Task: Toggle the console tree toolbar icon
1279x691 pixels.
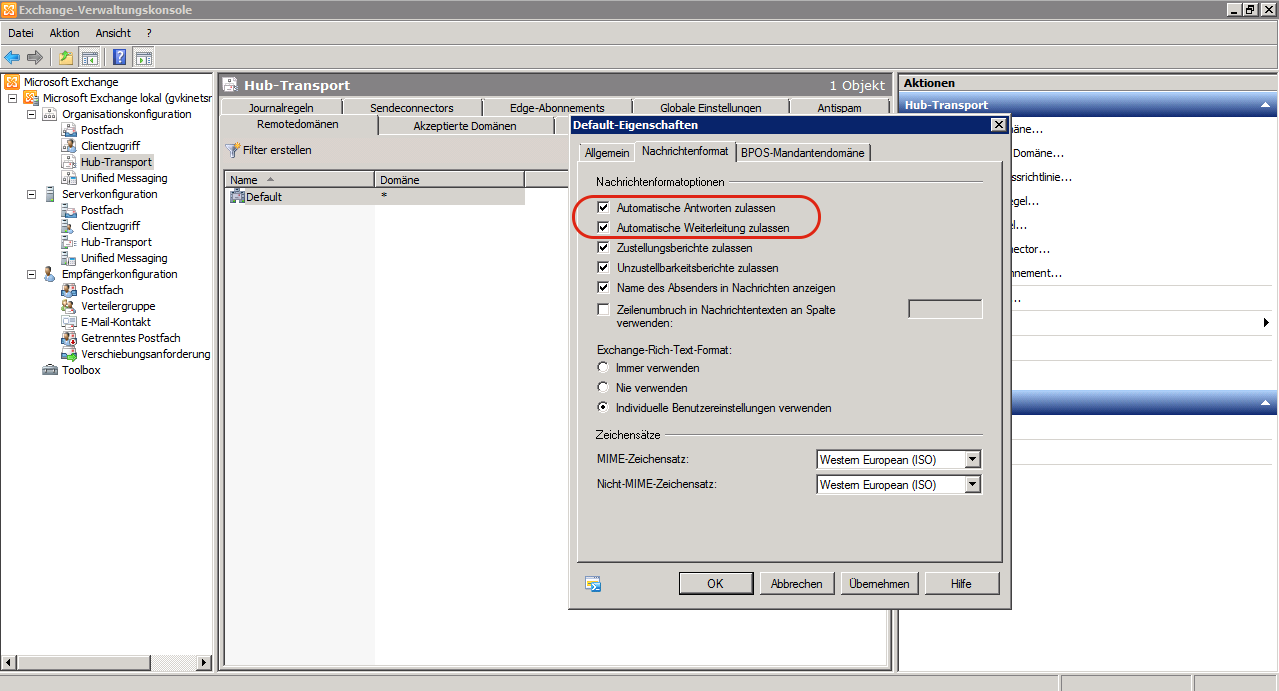Action: click(89, 57)
